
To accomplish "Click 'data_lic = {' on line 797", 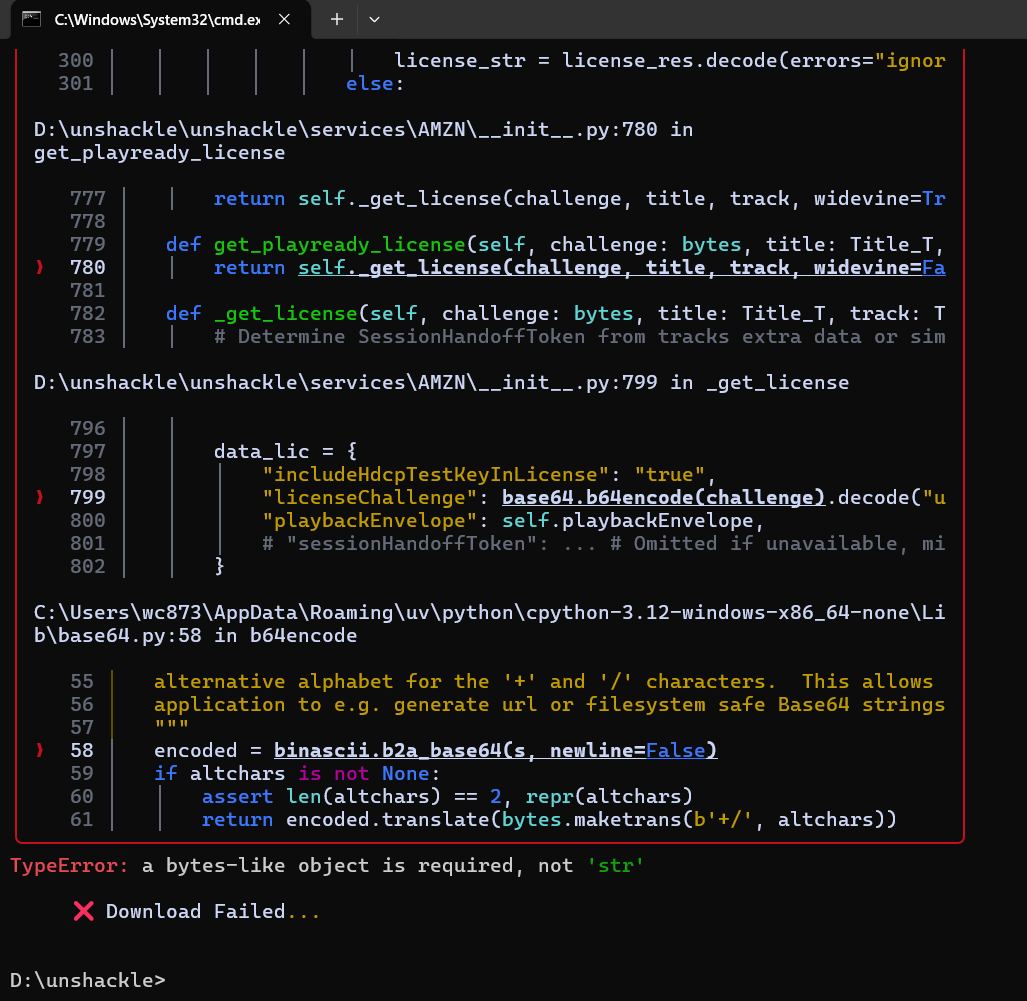I will pos(285,451).
